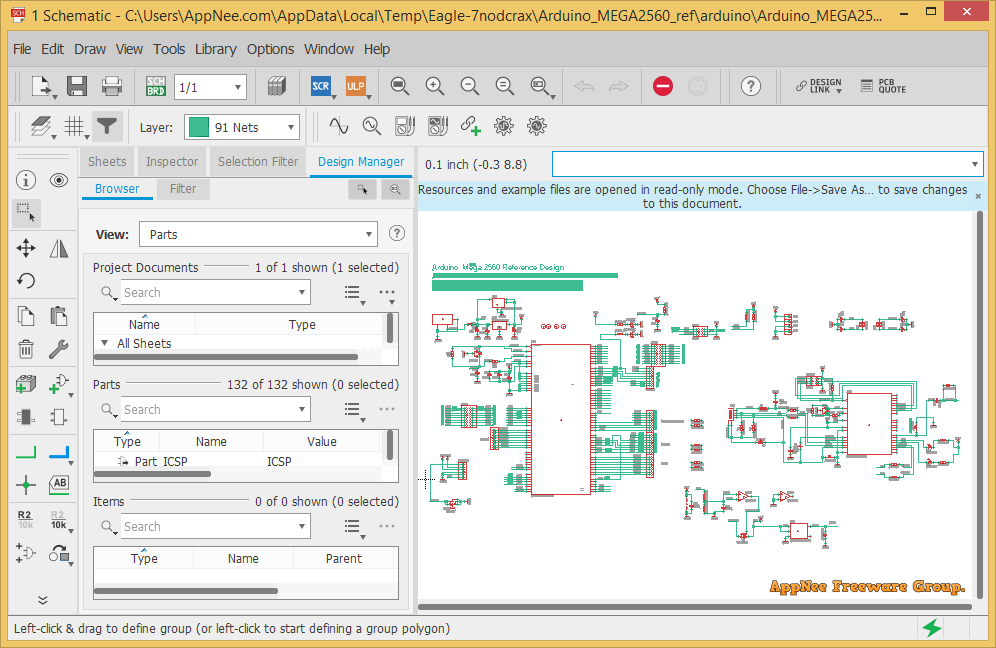The height and width of the screenshot is (648, 996).
Task: Collapse the All Sheets tree row
Action: pos(105,343)
